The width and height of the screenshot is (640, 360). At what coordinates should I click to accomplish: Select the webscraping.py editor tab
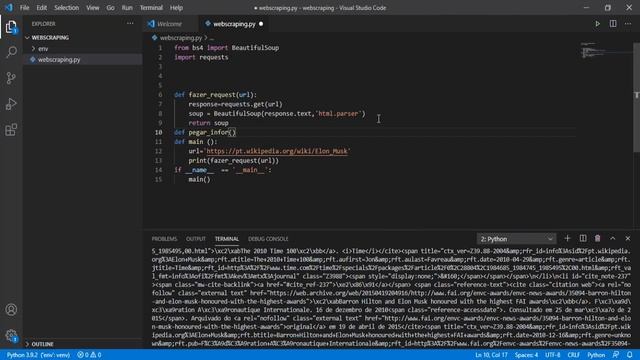click(234, 24)
